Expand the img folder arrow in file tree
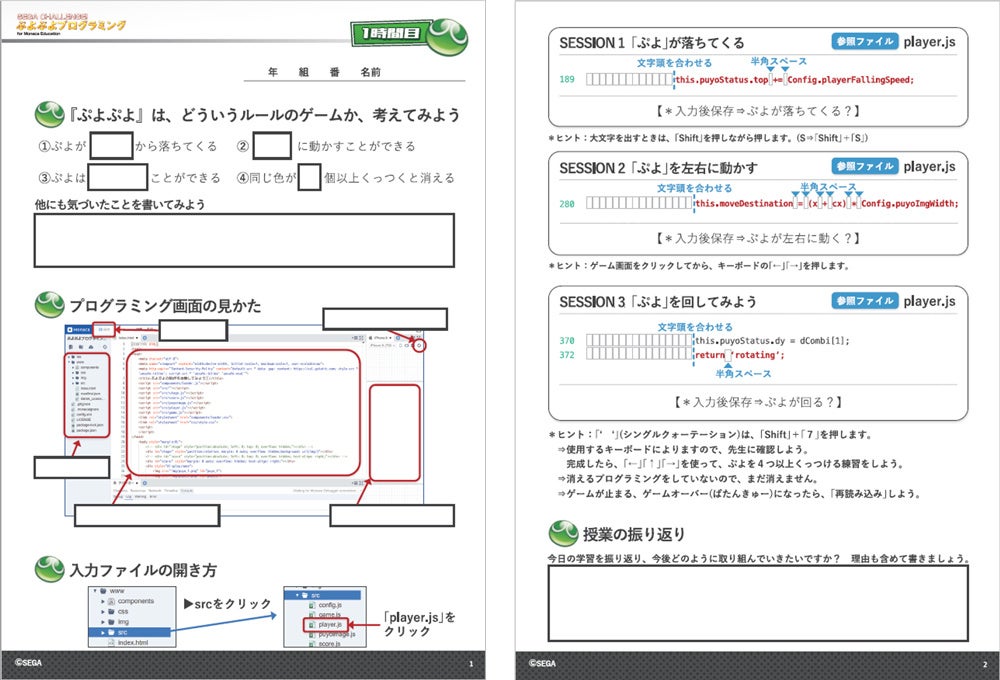This screenshot has height=680, width=1000. tap(103, 622)
